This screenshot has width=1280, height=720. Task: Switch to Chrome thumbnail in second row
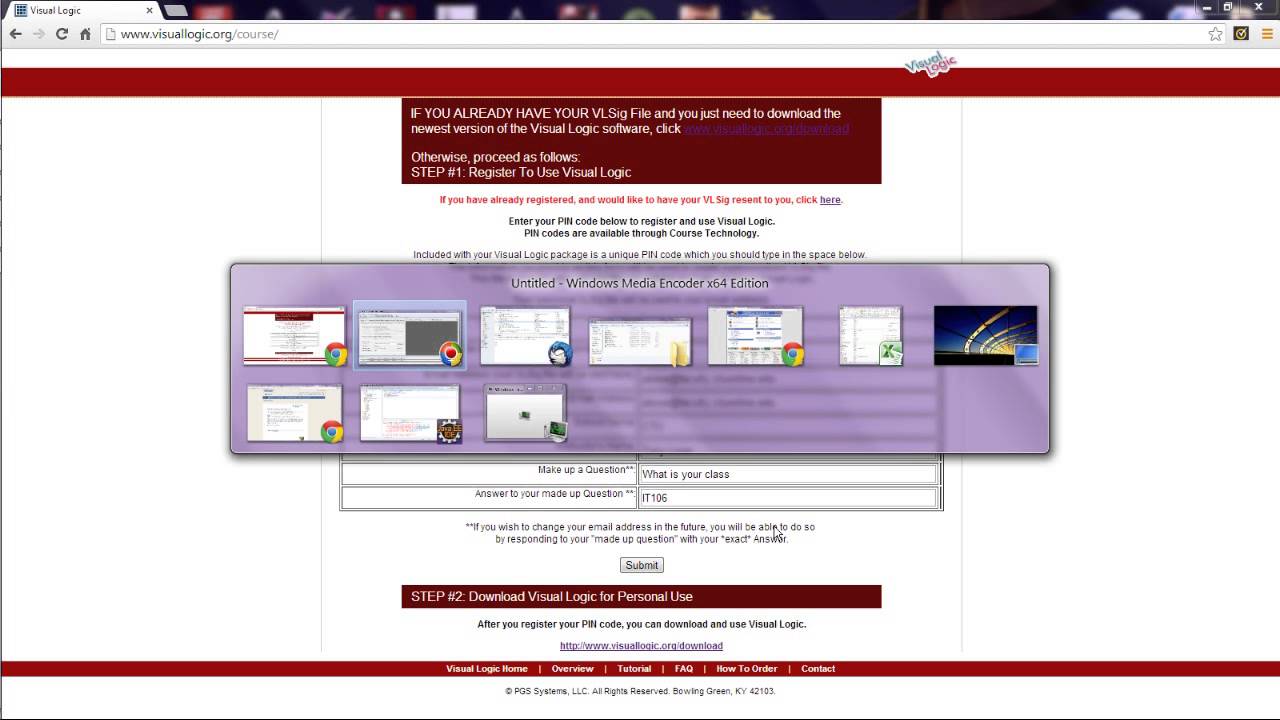coord(296,413)
